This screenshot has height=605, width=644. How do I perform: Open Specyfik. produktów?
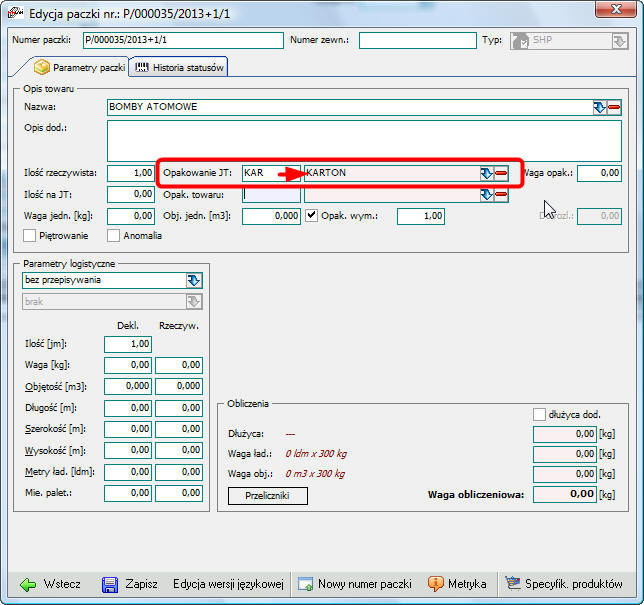[564, 584]
